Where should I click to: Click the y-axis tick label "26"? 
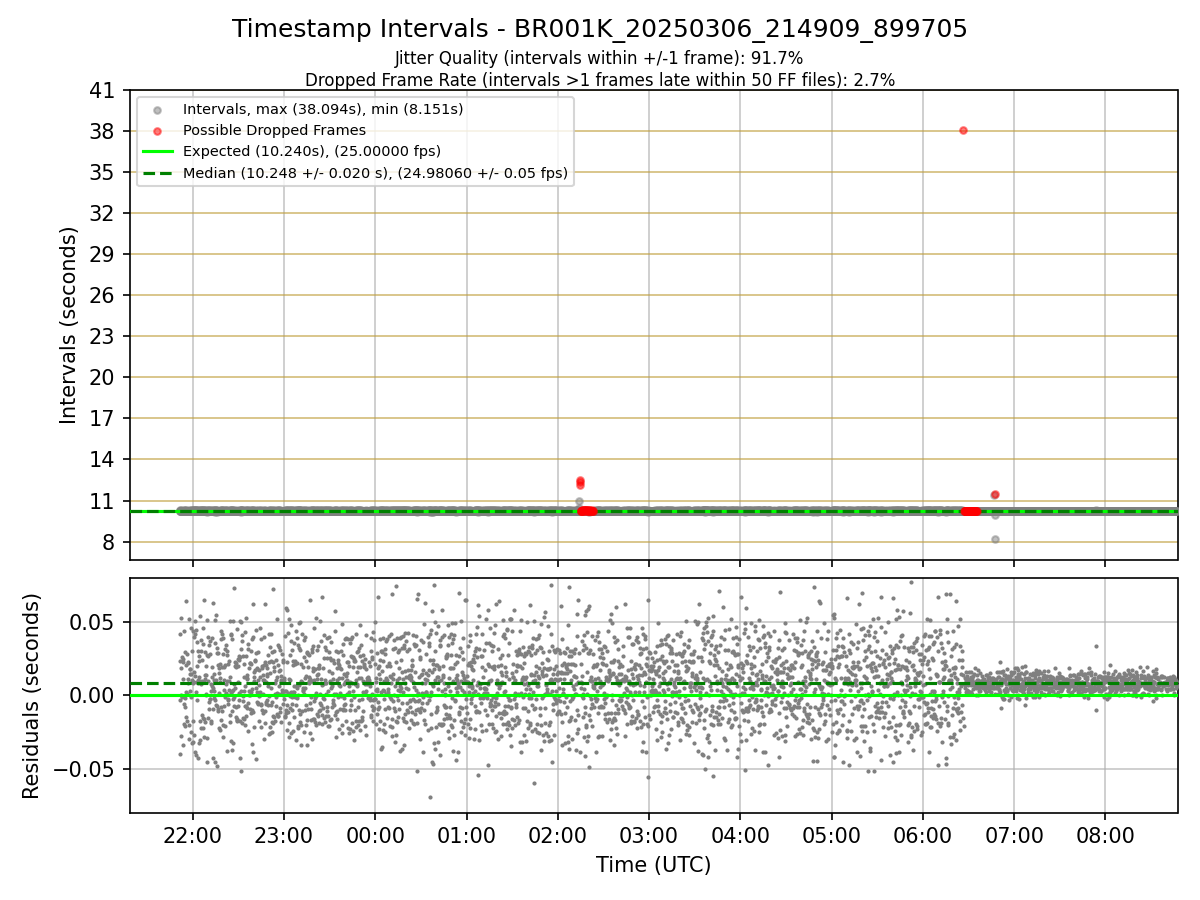click(103, 295)
